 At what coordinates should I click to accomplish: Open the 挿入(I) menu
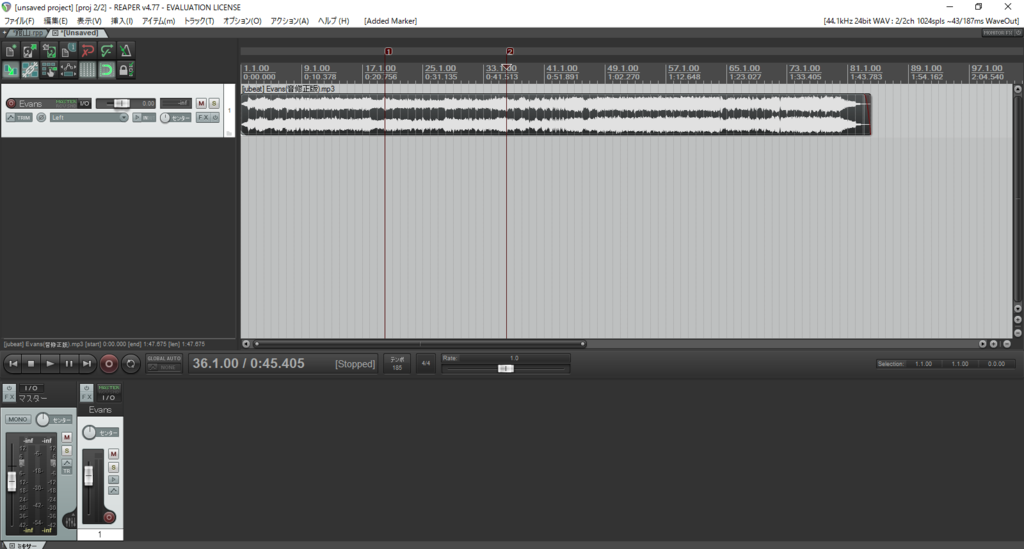pos(121,21)
